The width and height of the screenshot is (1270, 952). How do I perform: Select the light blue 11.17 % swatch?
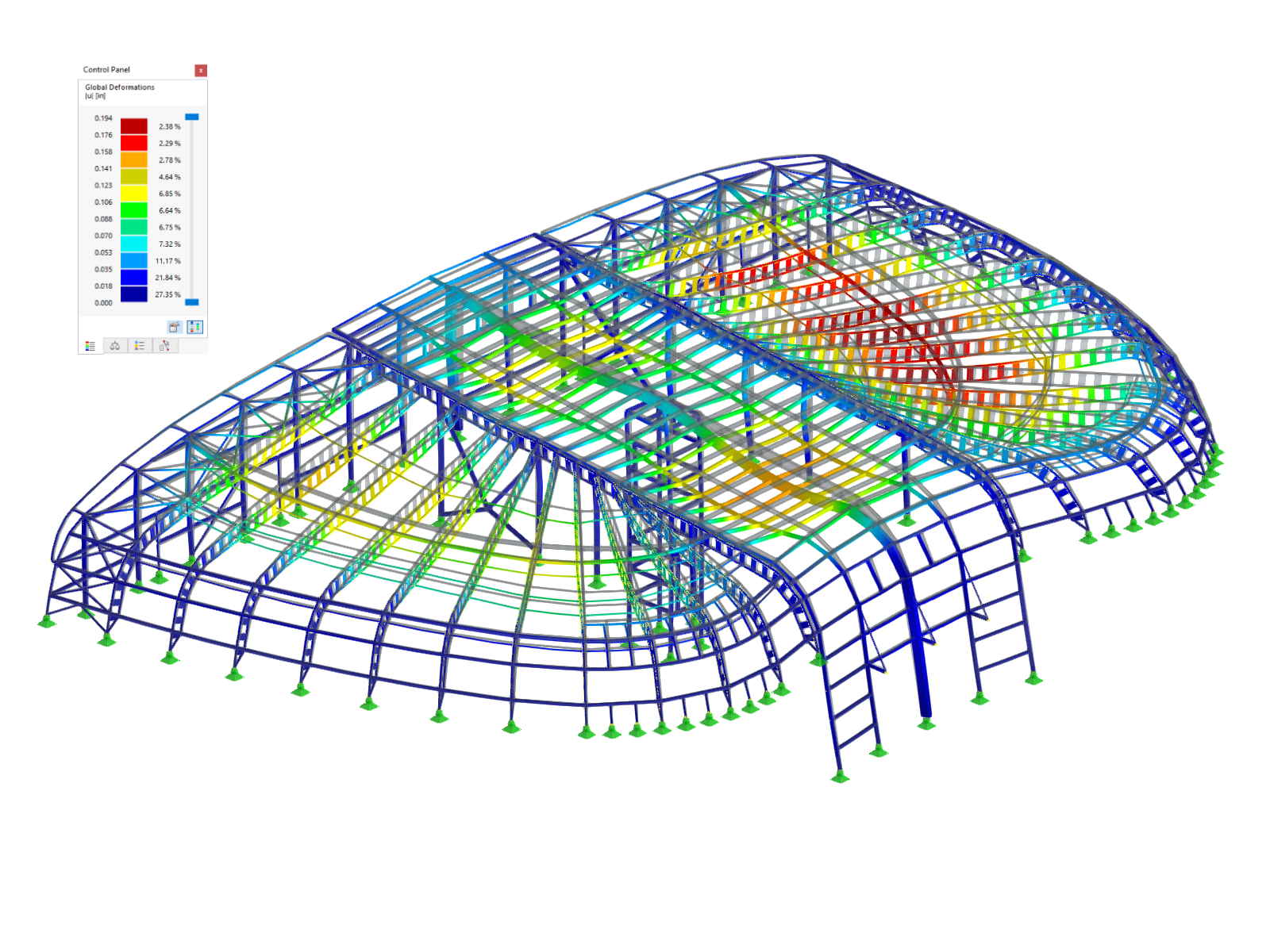tap(134, 260)
